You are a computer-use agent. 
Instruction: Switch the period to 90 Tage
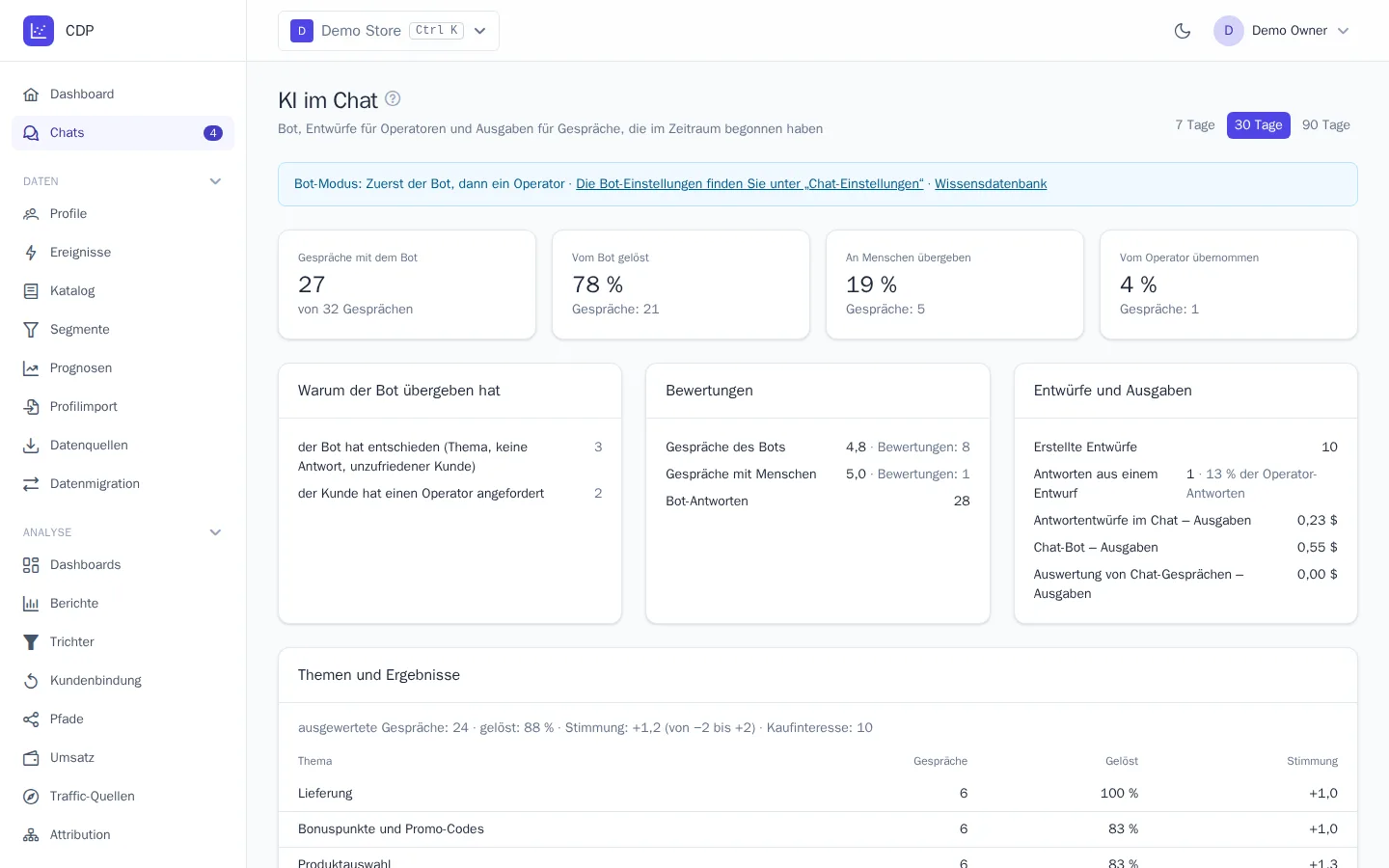tap(1326, 125)
